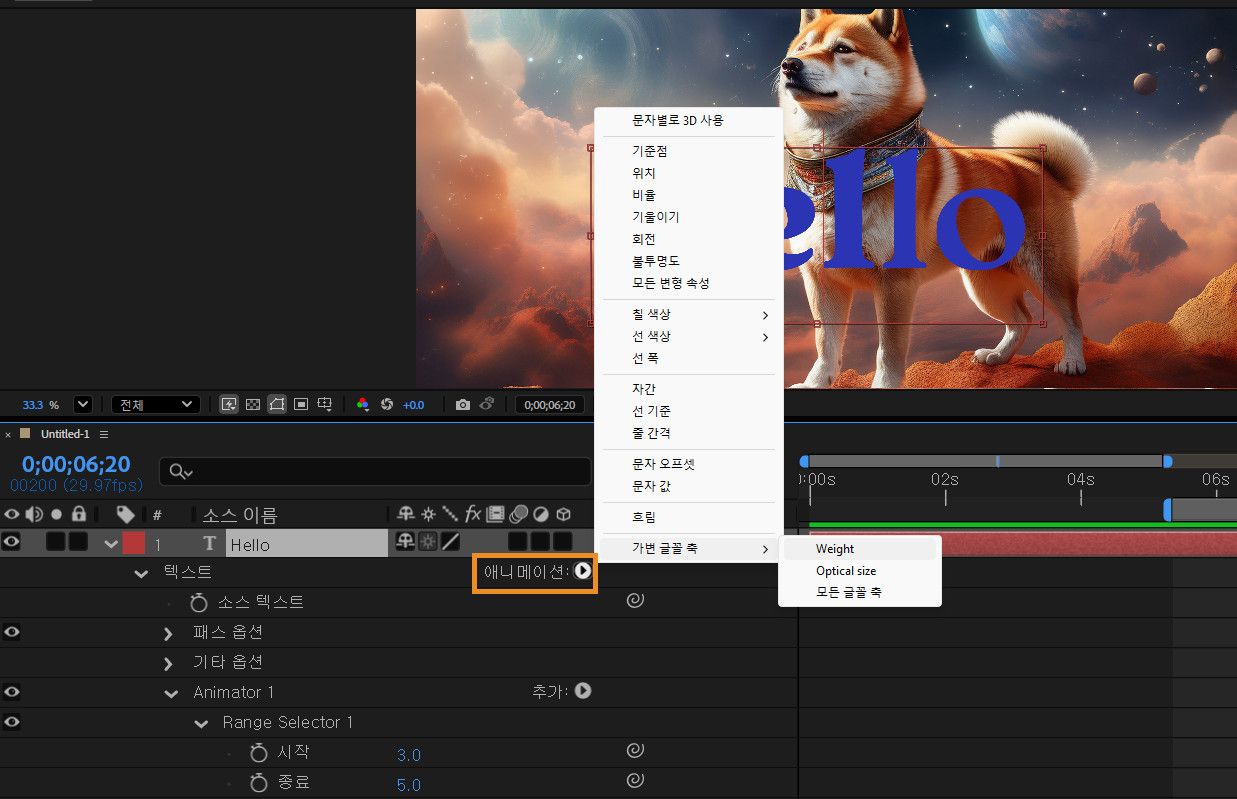Click expression pickwhip spiral for 소스 텍스트
The image size is (1237, 799).
pyautogui.click(x=635, y=600)
